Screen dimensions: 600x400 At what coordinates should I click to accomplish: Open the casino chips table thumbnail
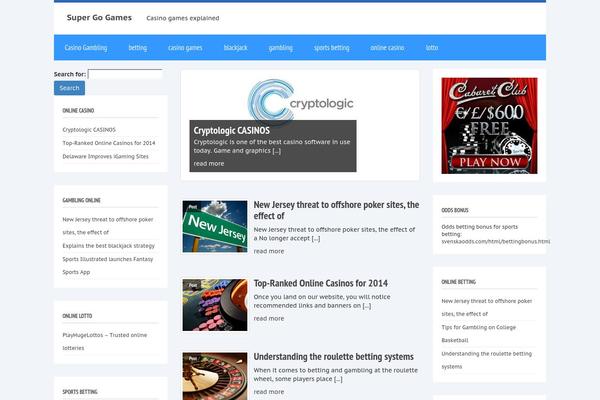pyautogui.click(x=215, y=305)
